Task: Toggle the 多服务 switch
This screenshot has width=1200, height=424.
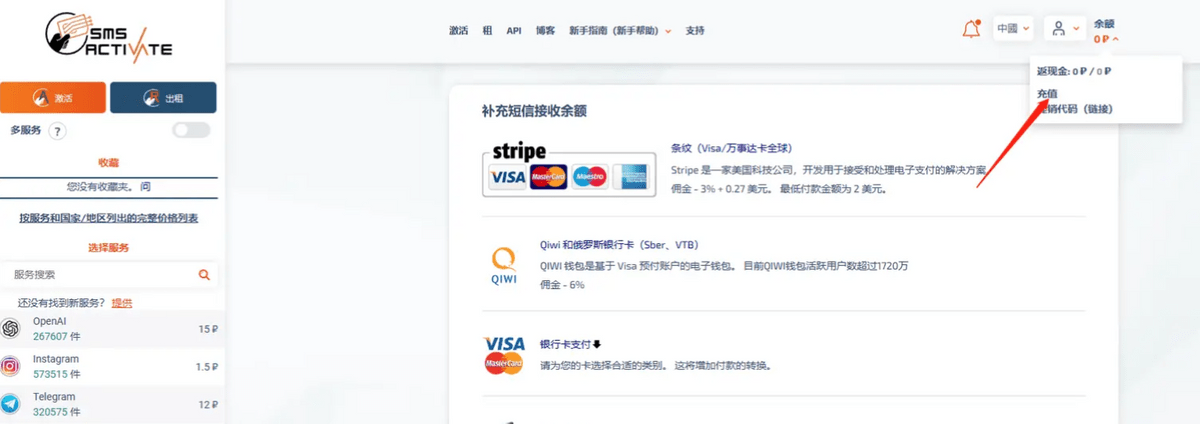Action: (191, 130)
